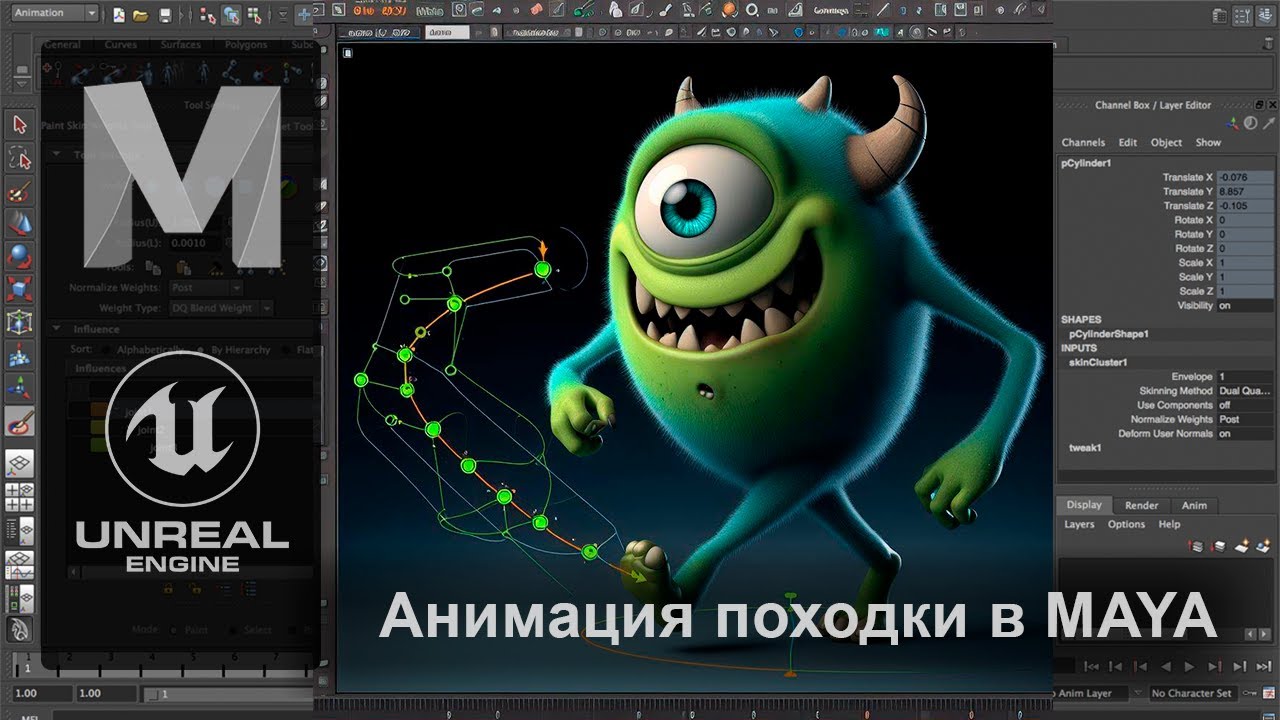Open the Normalize Weights Post dropdown in Tool Settings
Viewport: 1280px width, 720px height.
205,287
